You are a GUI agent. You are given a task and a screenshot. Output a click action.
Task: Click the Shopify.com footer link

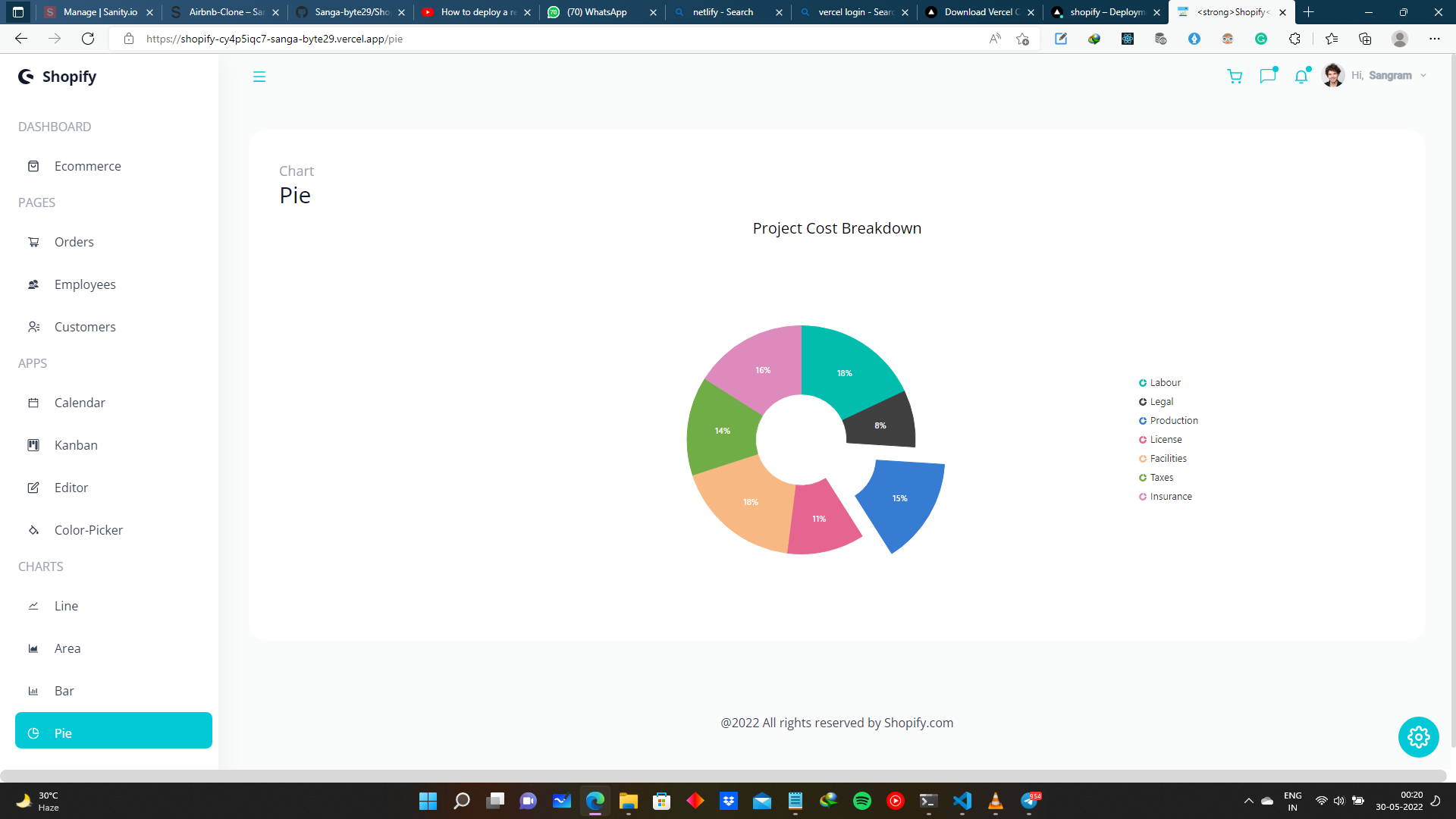pyautogui.click(x=919, y=723)
